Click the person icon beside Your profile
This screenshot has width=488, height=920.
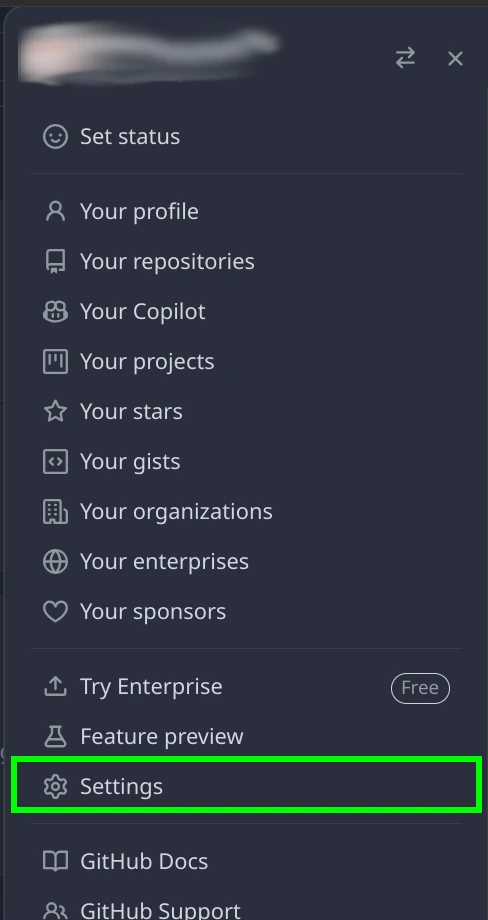(x=55, y=211)
